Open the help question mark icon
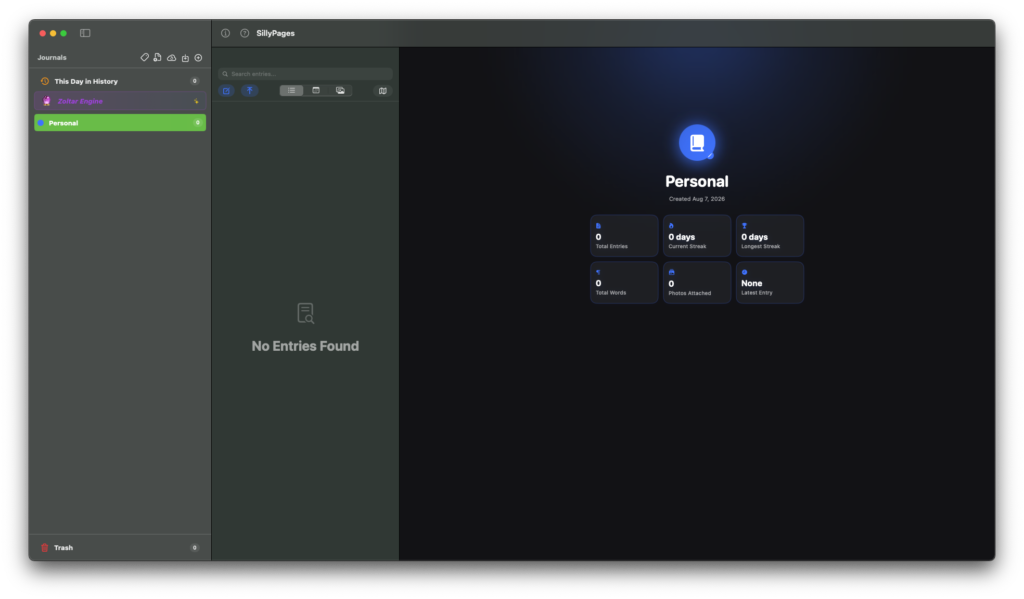This screenshot has width=1024, height=599. [x=244, y=33]
